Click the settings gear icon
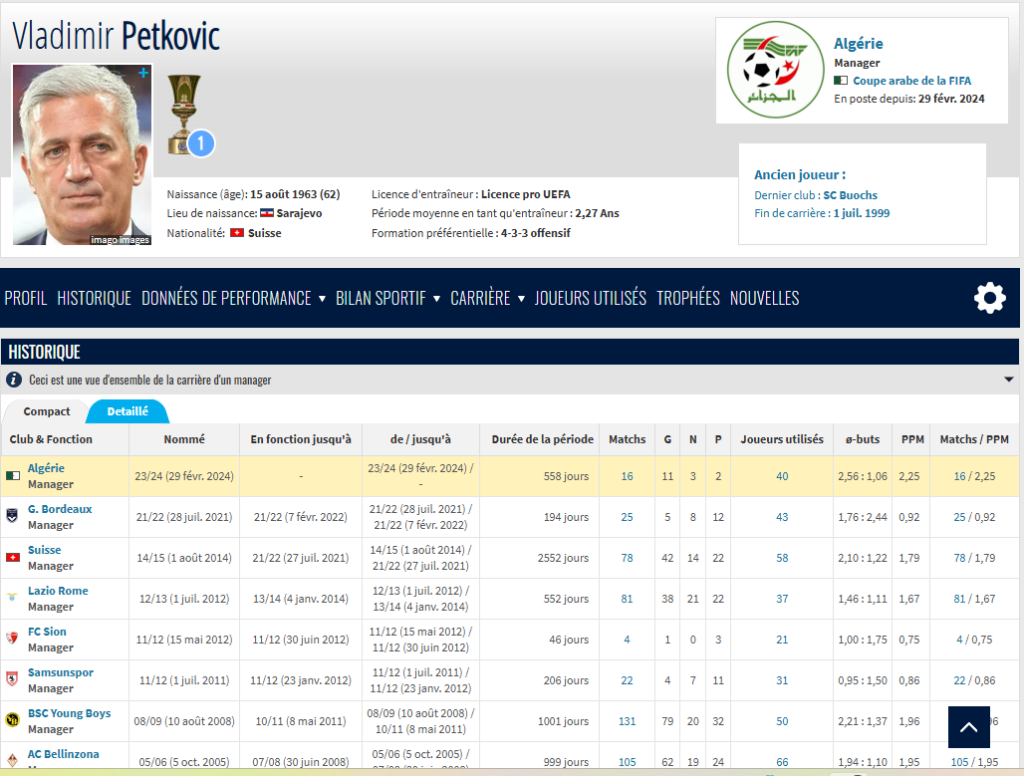The width and height of the screenshot is (1024, 776). click(x=990, y=298)
